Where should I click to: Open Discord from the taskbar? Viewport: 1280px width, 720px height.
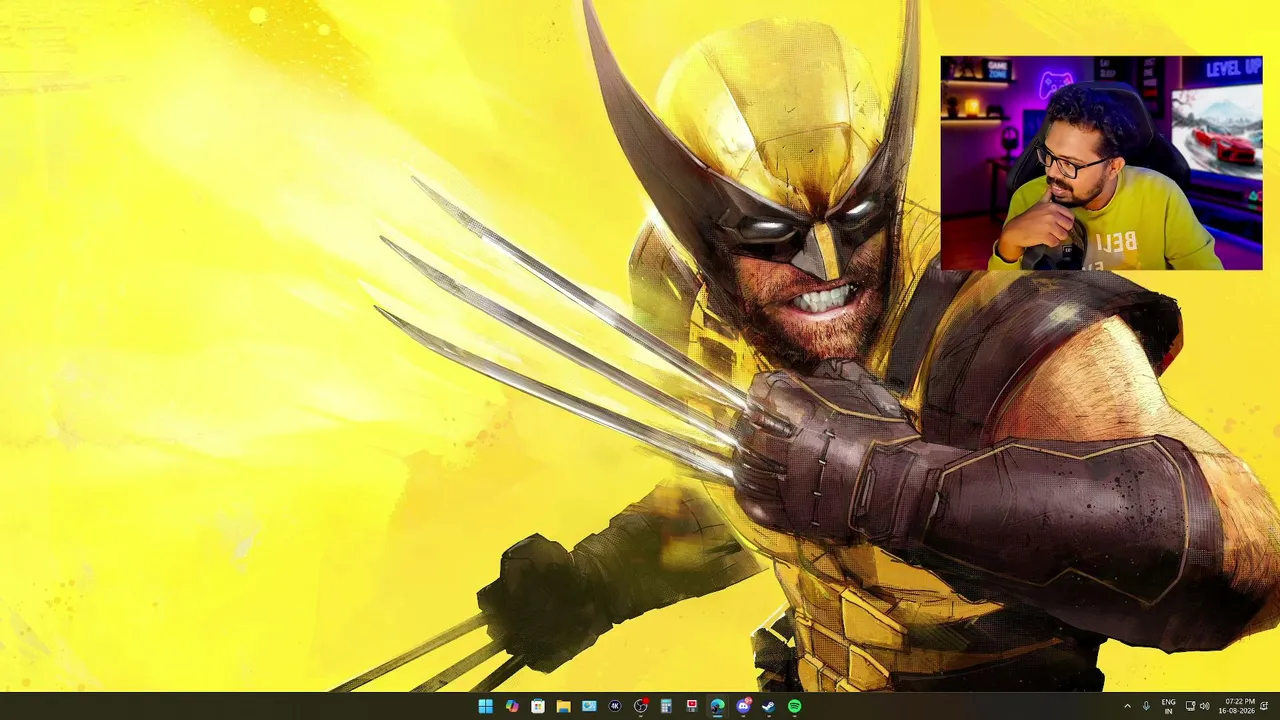click(x=743, y=706)
